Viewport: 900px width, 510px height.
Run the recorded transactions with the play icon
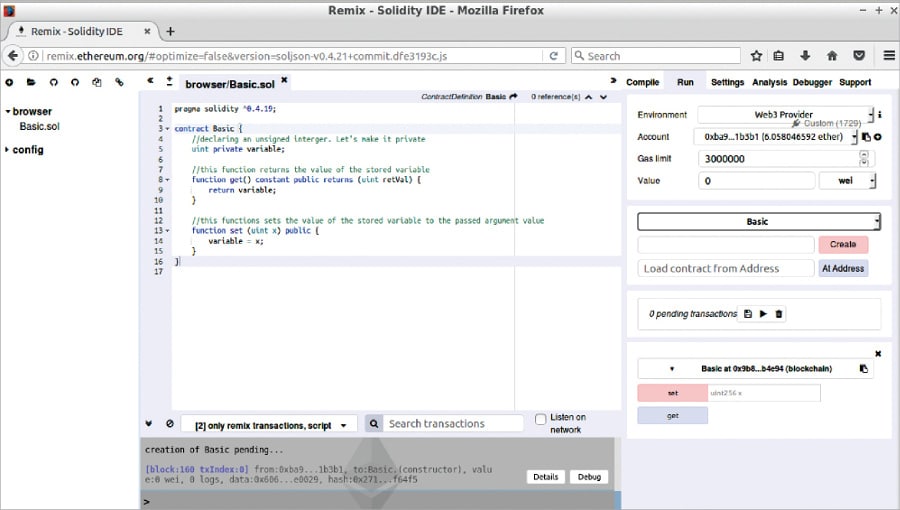[x=763, y=314]
